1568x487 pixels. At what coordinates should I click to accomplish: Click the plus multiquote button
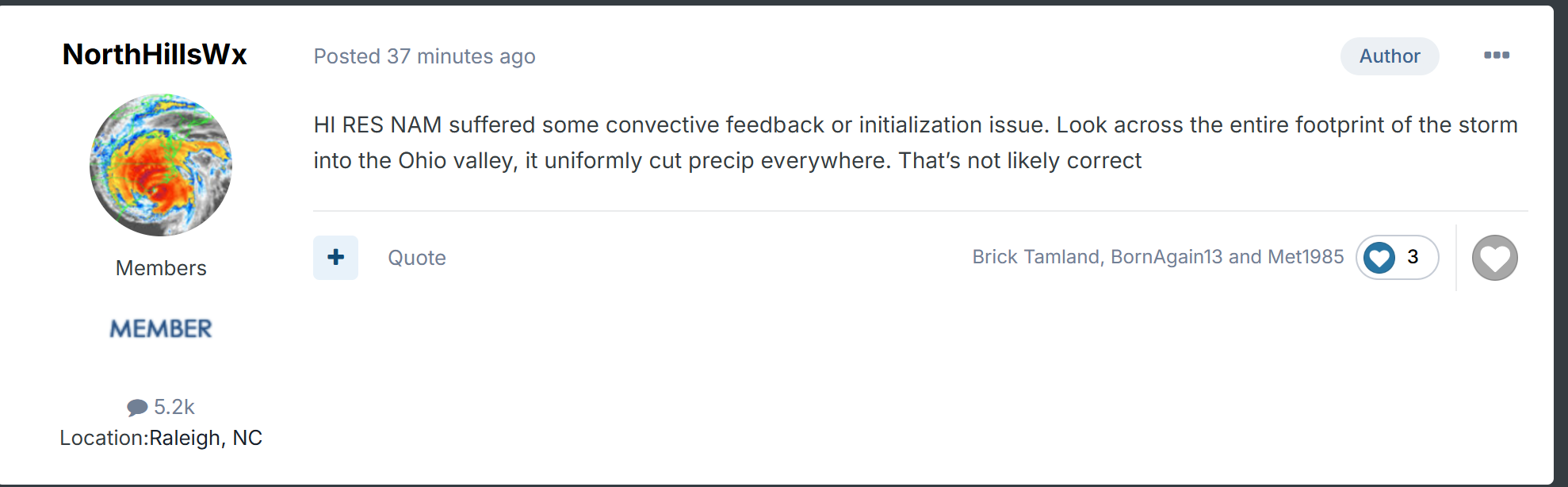(x=335, y=258)
